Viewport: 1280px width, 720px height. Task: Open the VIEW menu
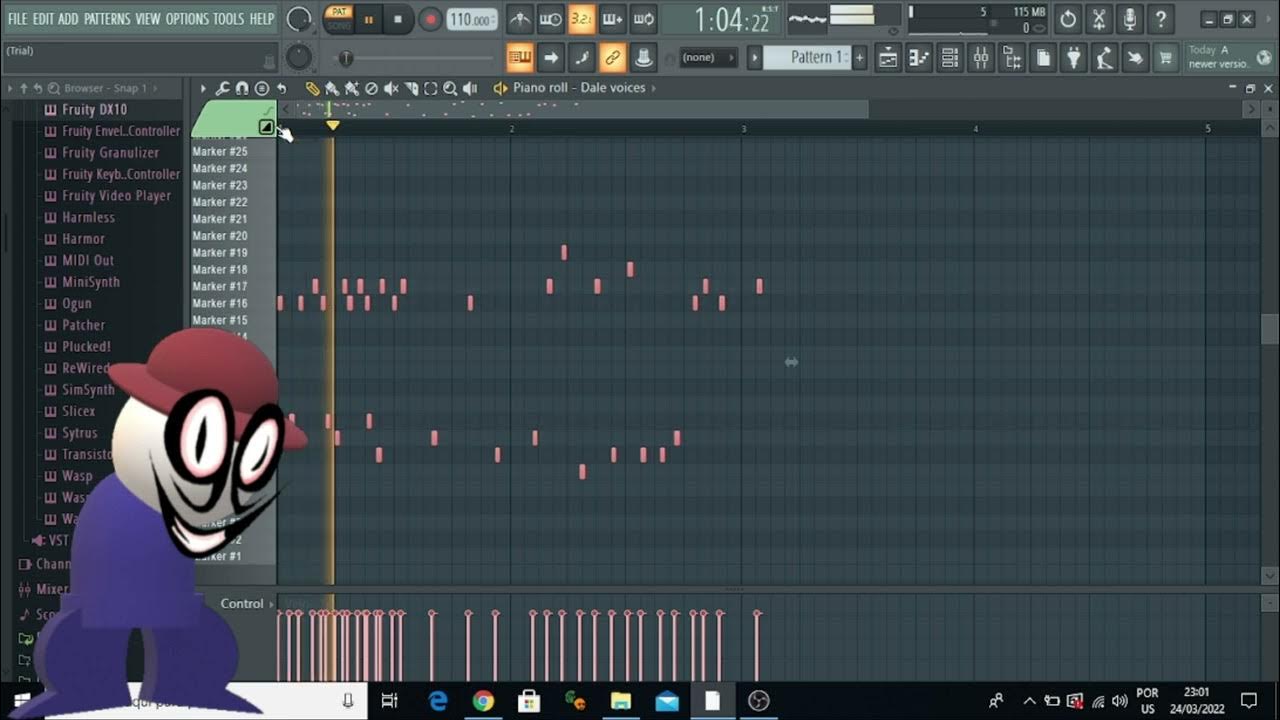point(148,19)
